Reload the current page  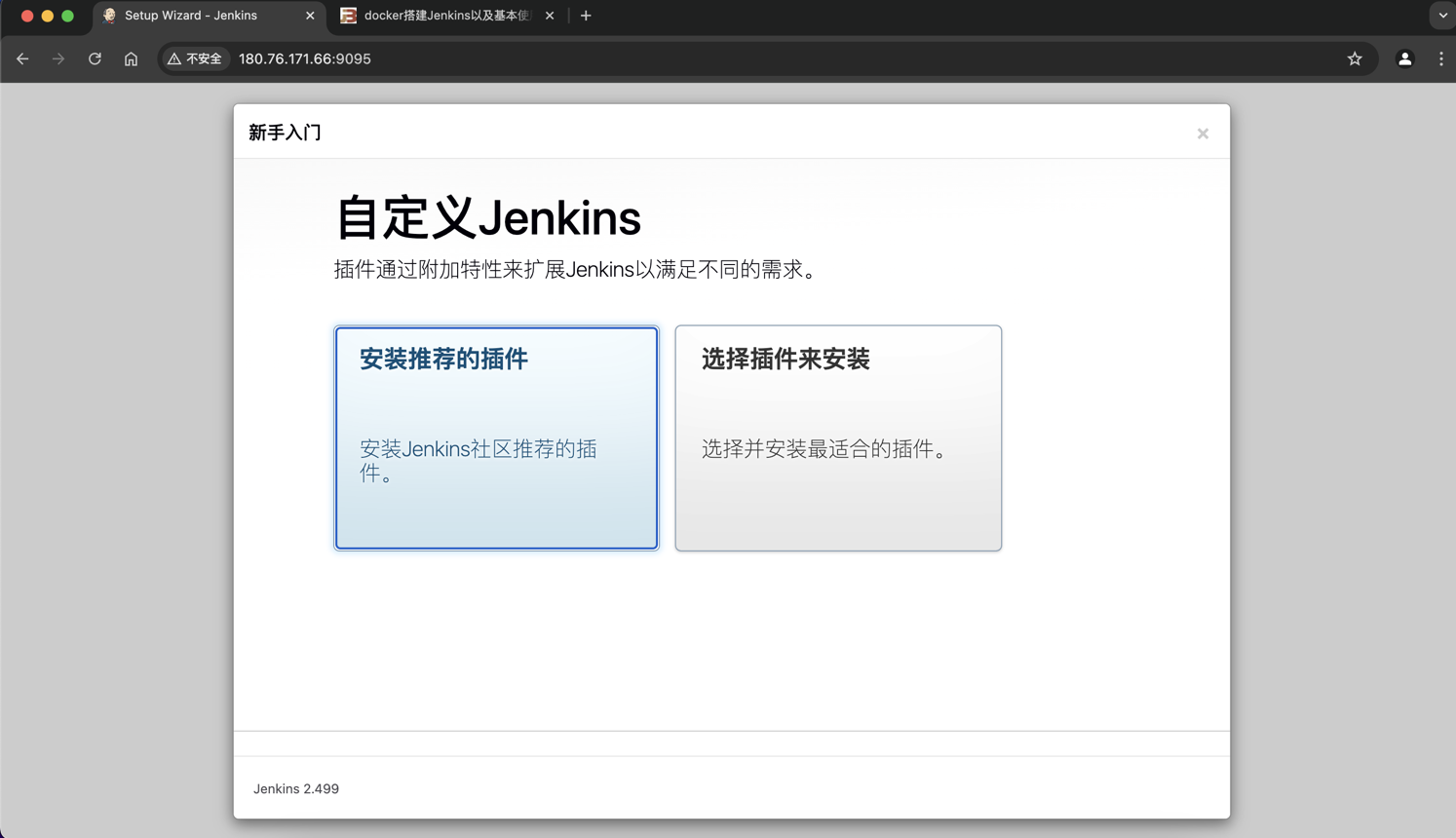[95, 58]
